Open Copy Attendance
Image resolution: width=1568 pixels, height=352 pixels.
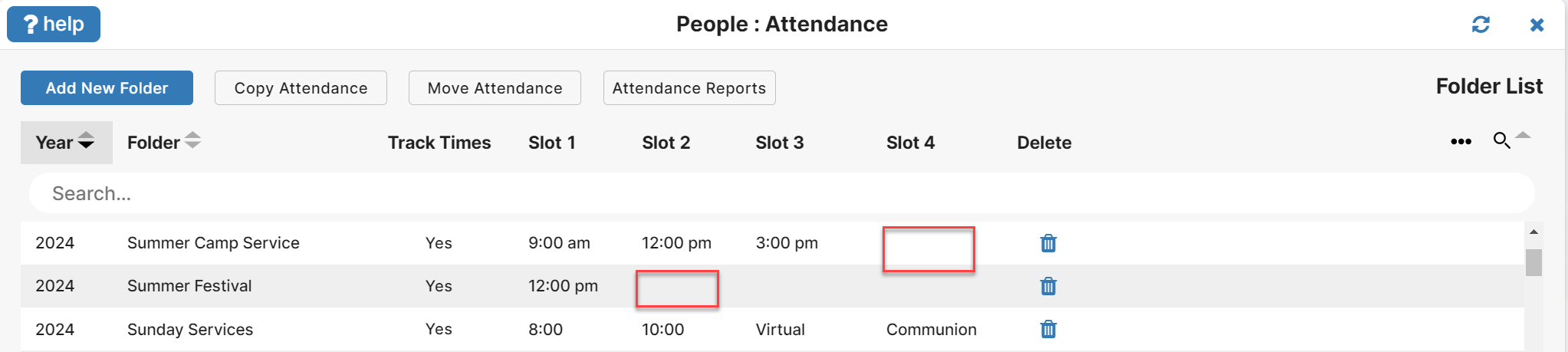(x=301, y=88)
